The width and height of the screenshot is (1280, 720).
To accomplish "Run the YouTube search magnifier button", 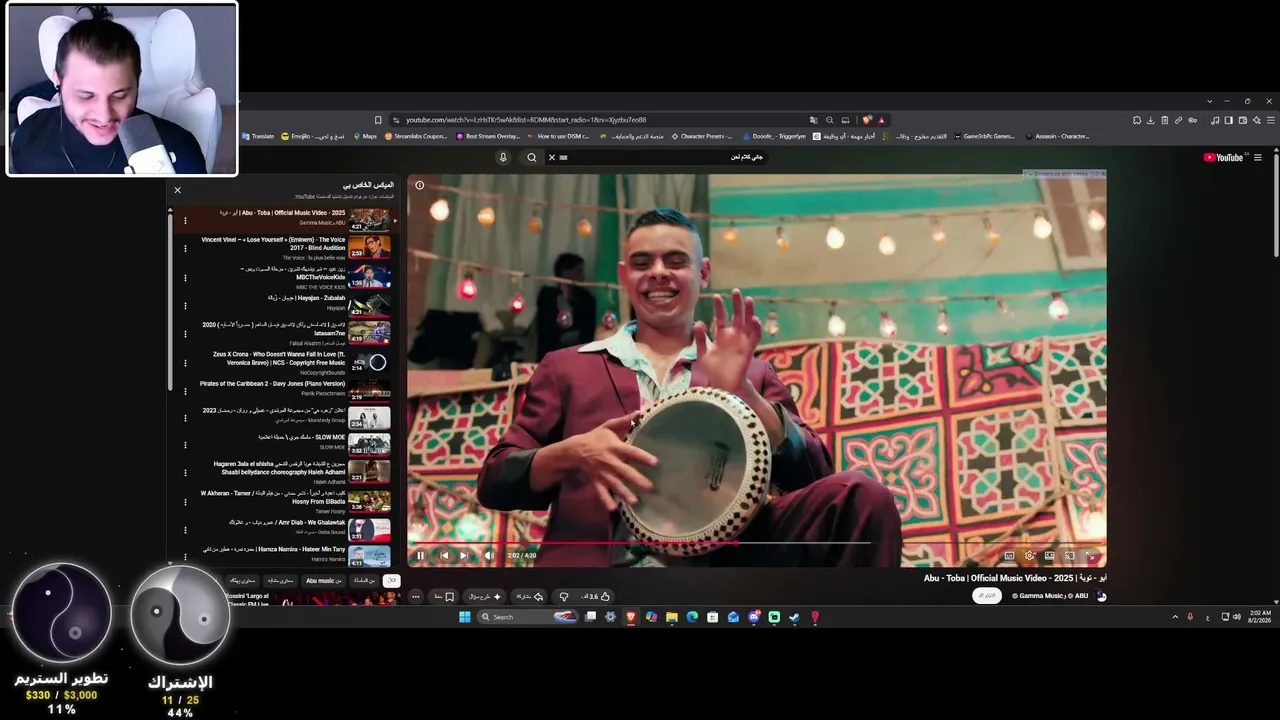I will [x=532, y=157].
